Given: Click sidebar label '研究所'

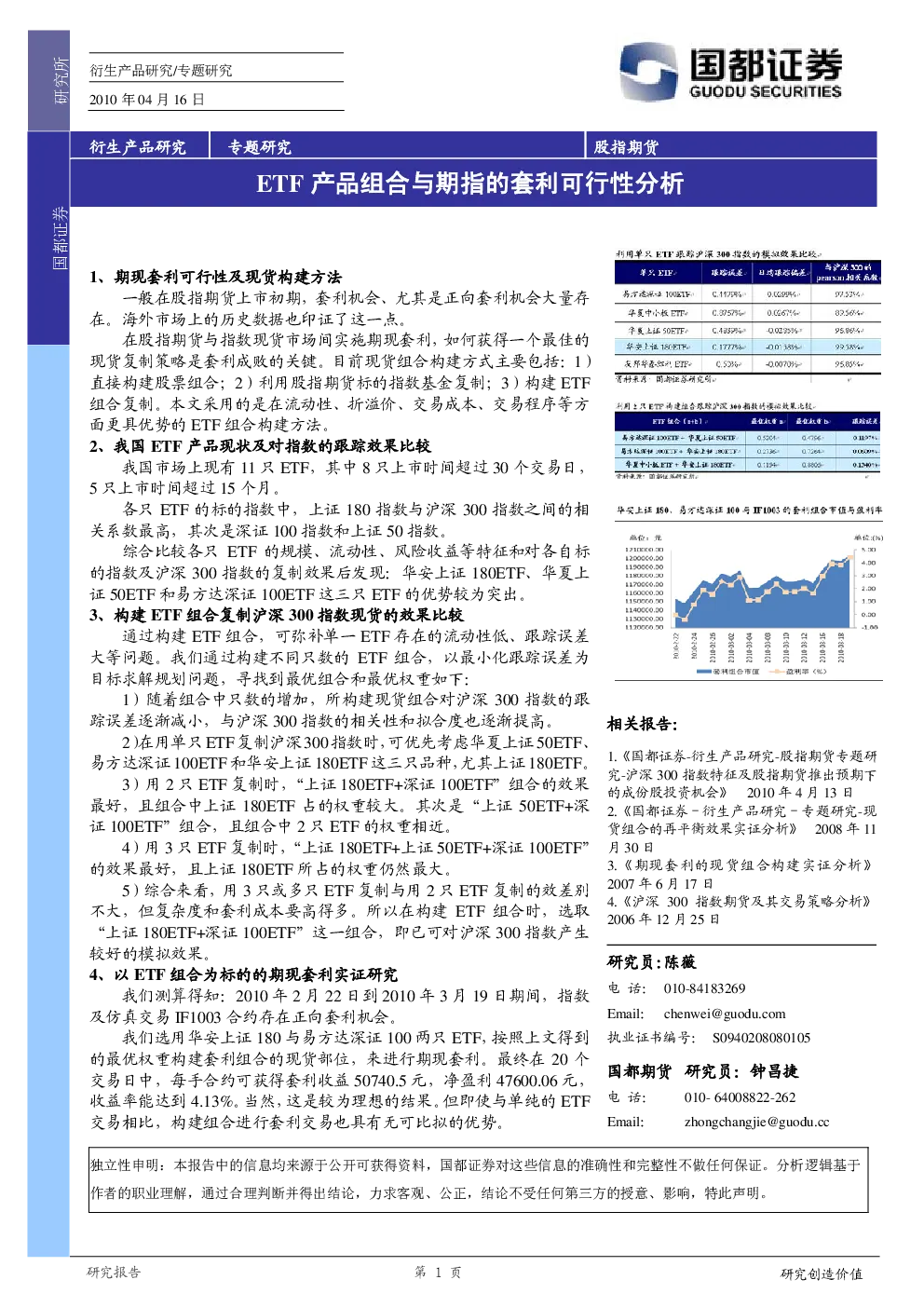Looking at the screenshot, I should pos(61,80).
